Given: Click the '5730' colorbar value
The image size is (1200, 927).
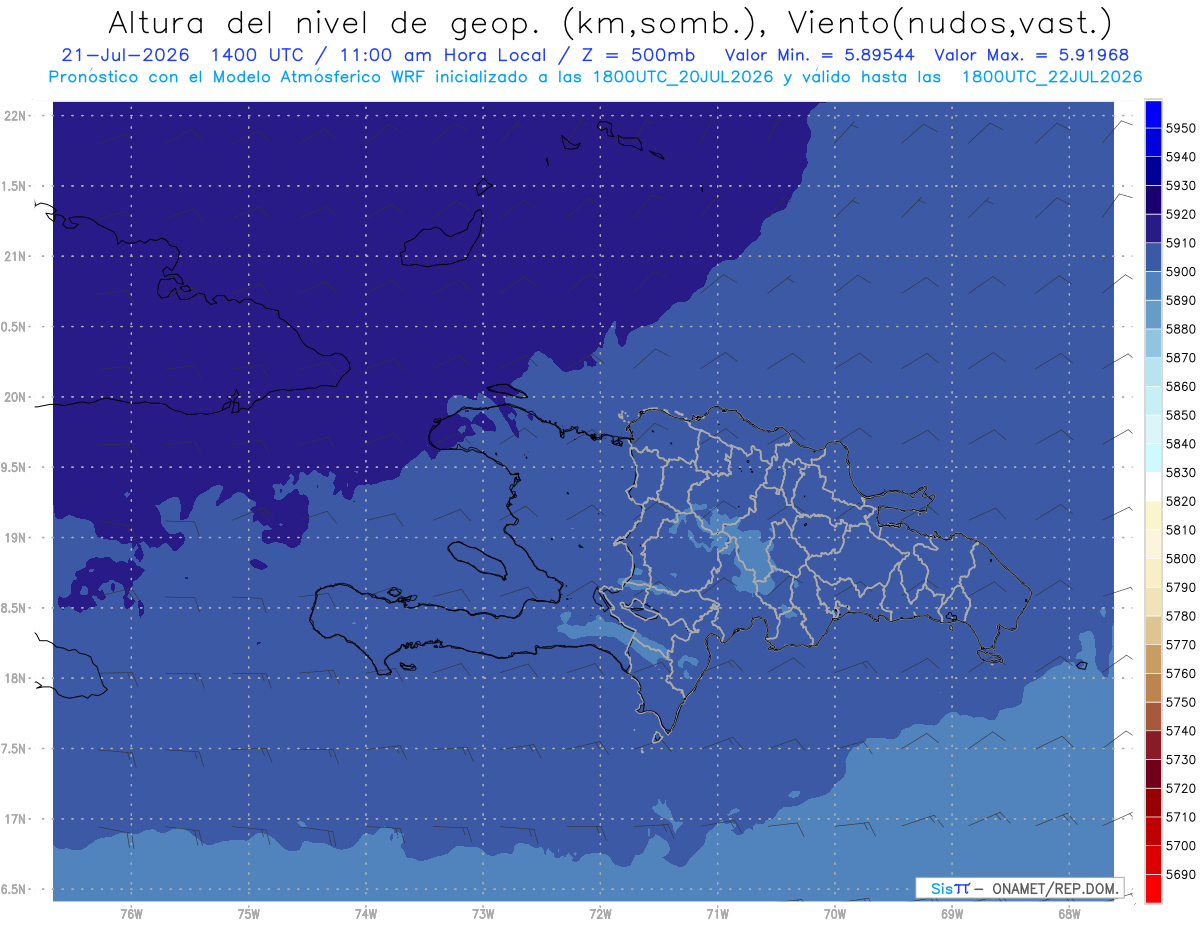Looking at the screenshot, I should [x=1181, y=759].
